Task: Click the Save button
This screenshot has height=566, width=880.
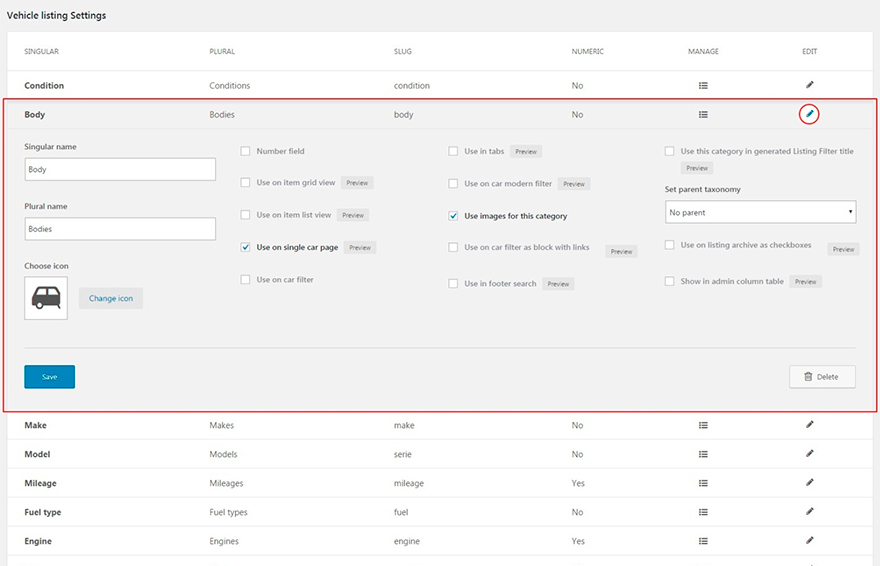Action: pyautogui.click(x=49, y=377)
